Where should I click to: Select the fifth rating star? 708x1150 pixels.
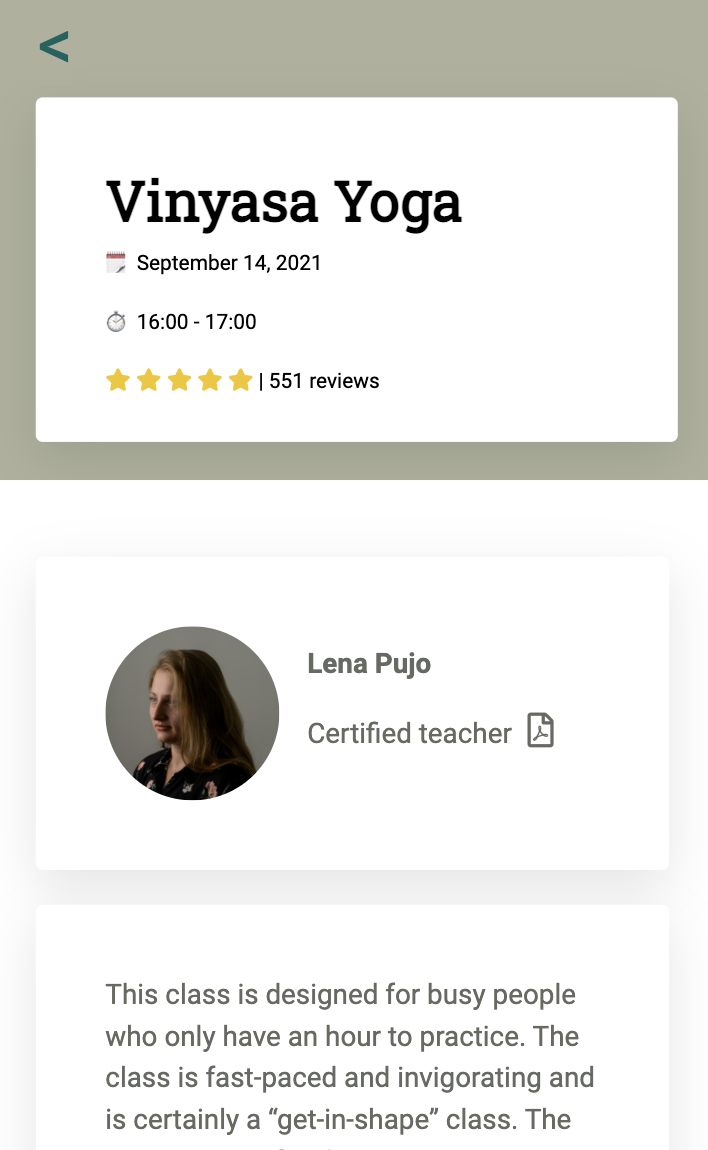tap(241, 379)
